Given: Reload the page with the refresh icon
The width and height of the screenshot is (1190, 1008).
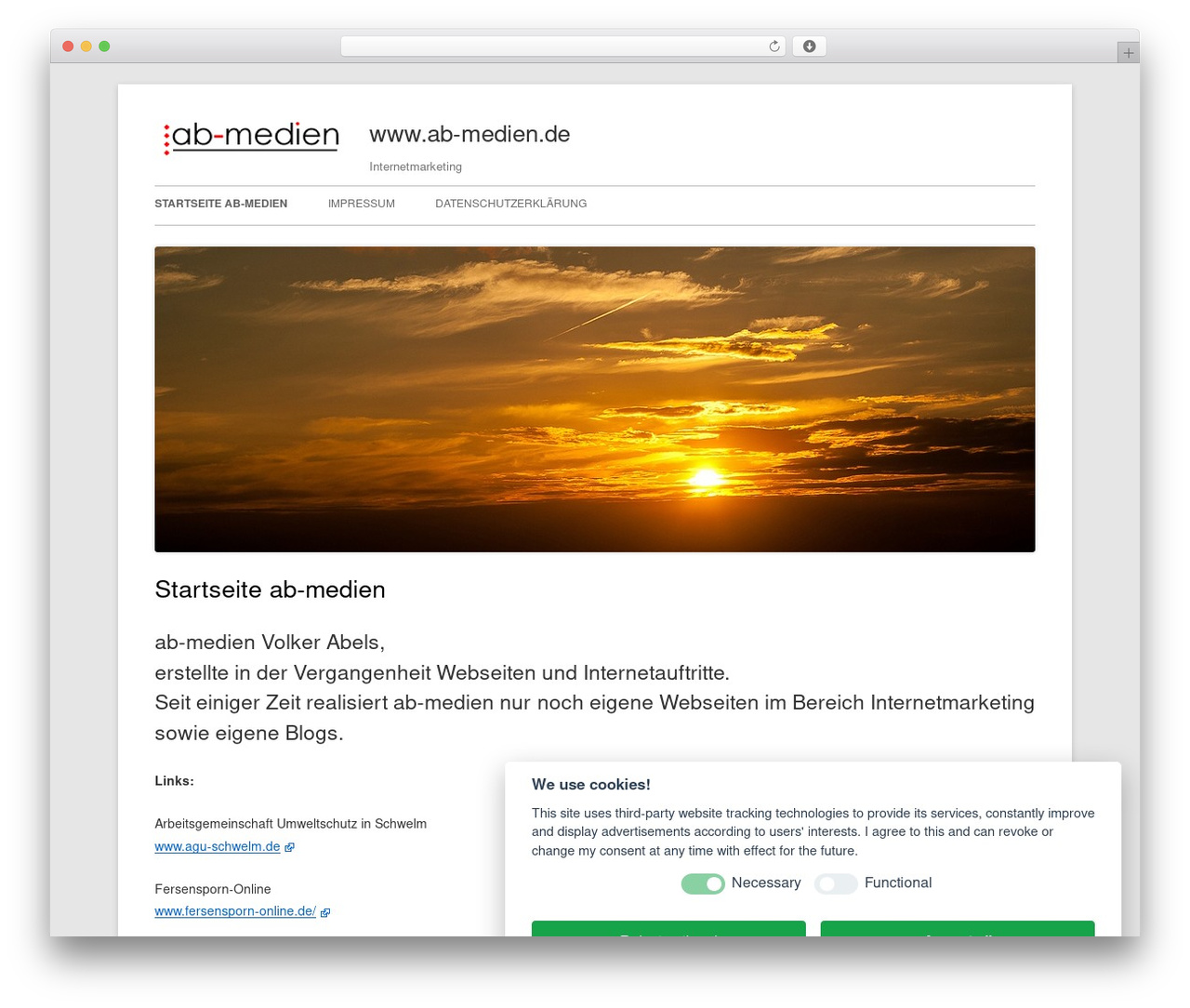Looking at the screenshot, I should click(774, 46).
